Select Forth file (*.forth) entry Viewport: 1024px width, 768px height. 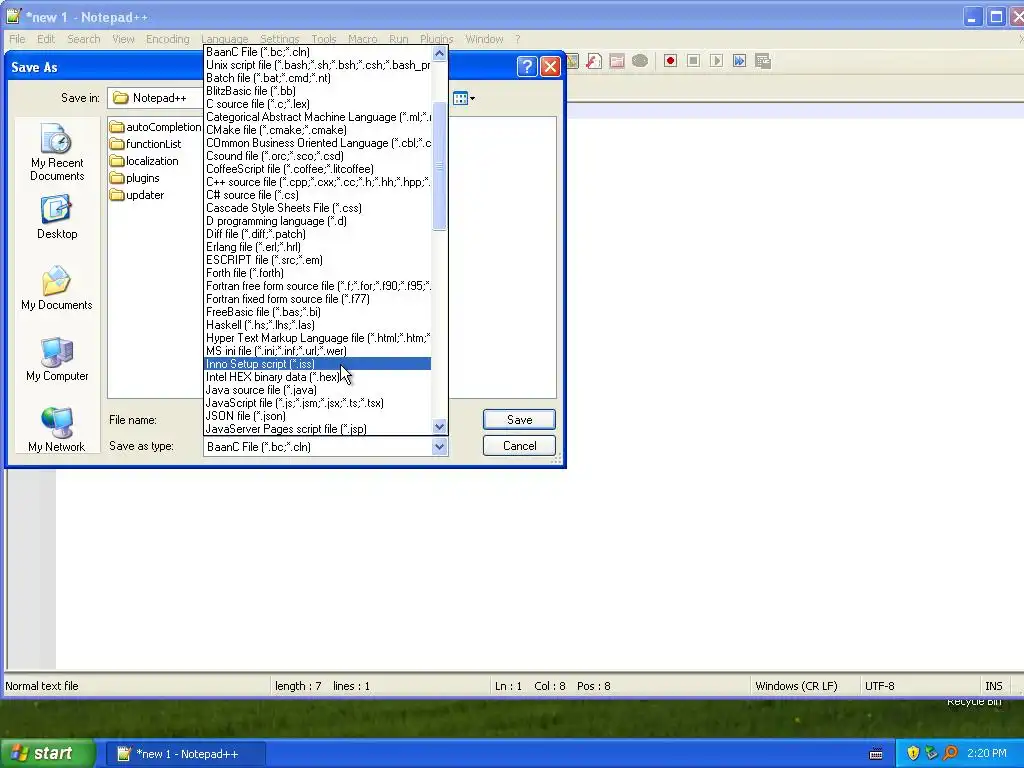[317, 273]
